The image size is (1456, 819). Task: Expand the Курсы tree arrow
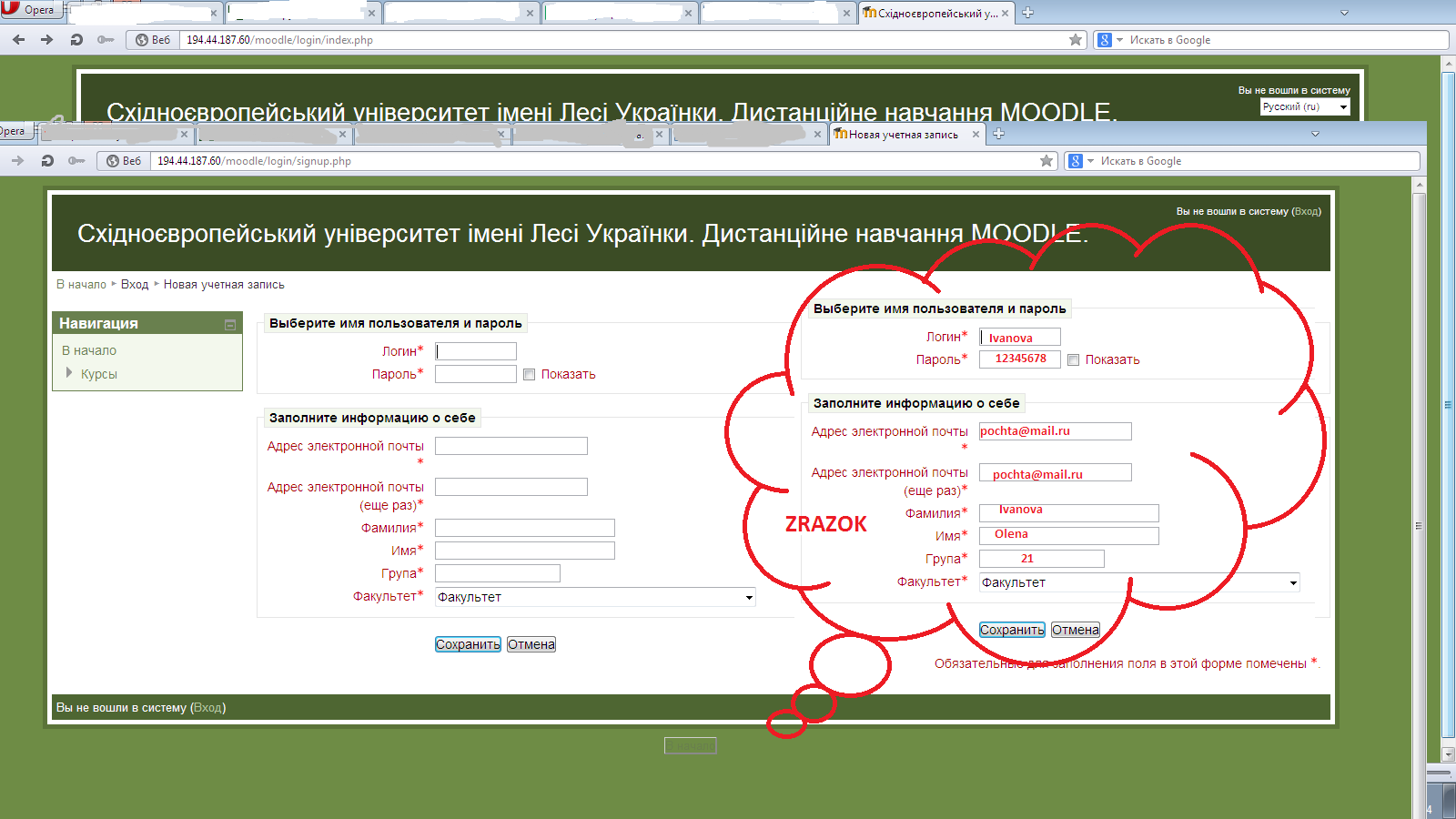69,372
